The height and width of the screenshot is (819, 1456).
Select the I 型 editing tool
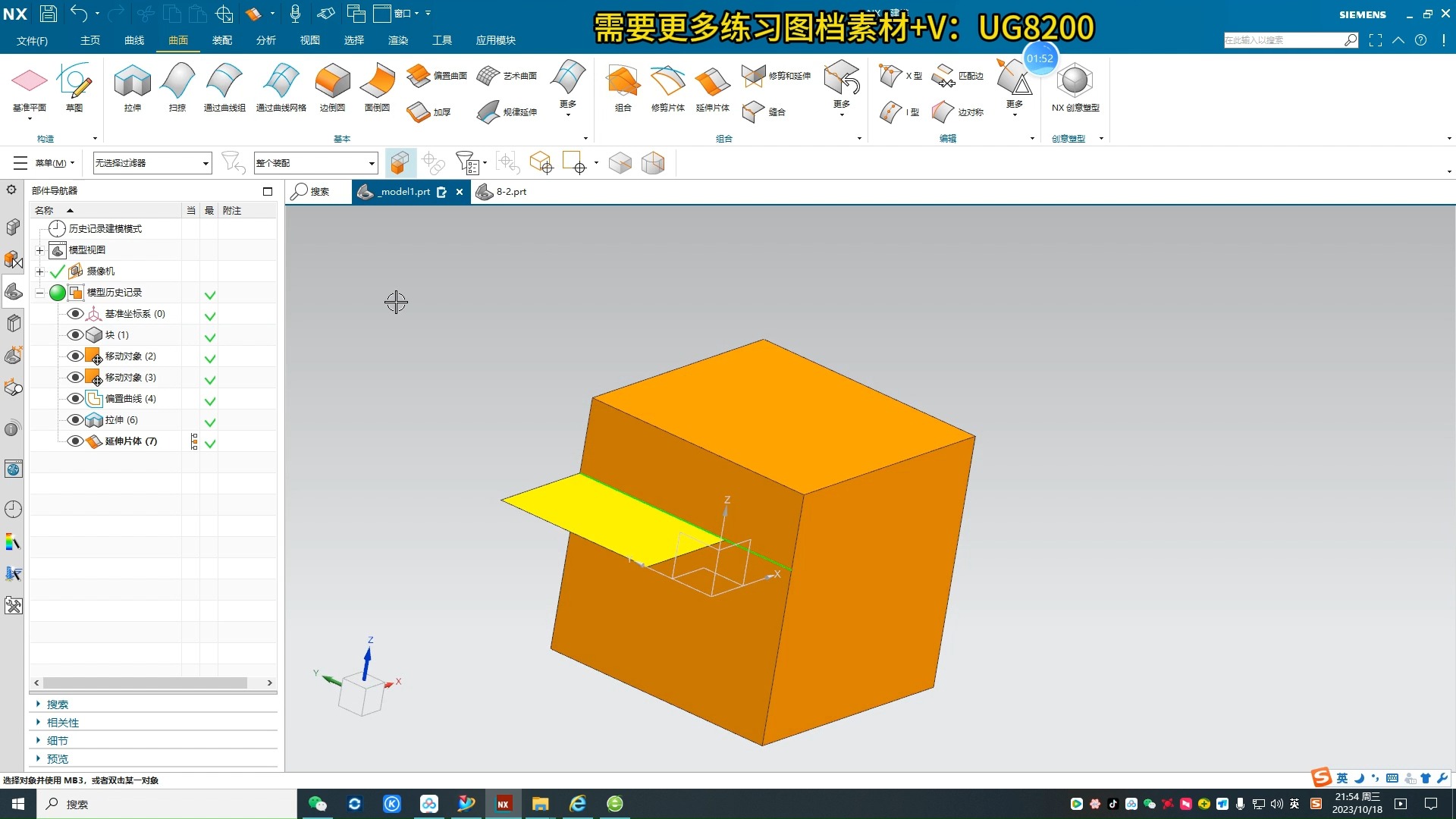[x=899, y=112]
